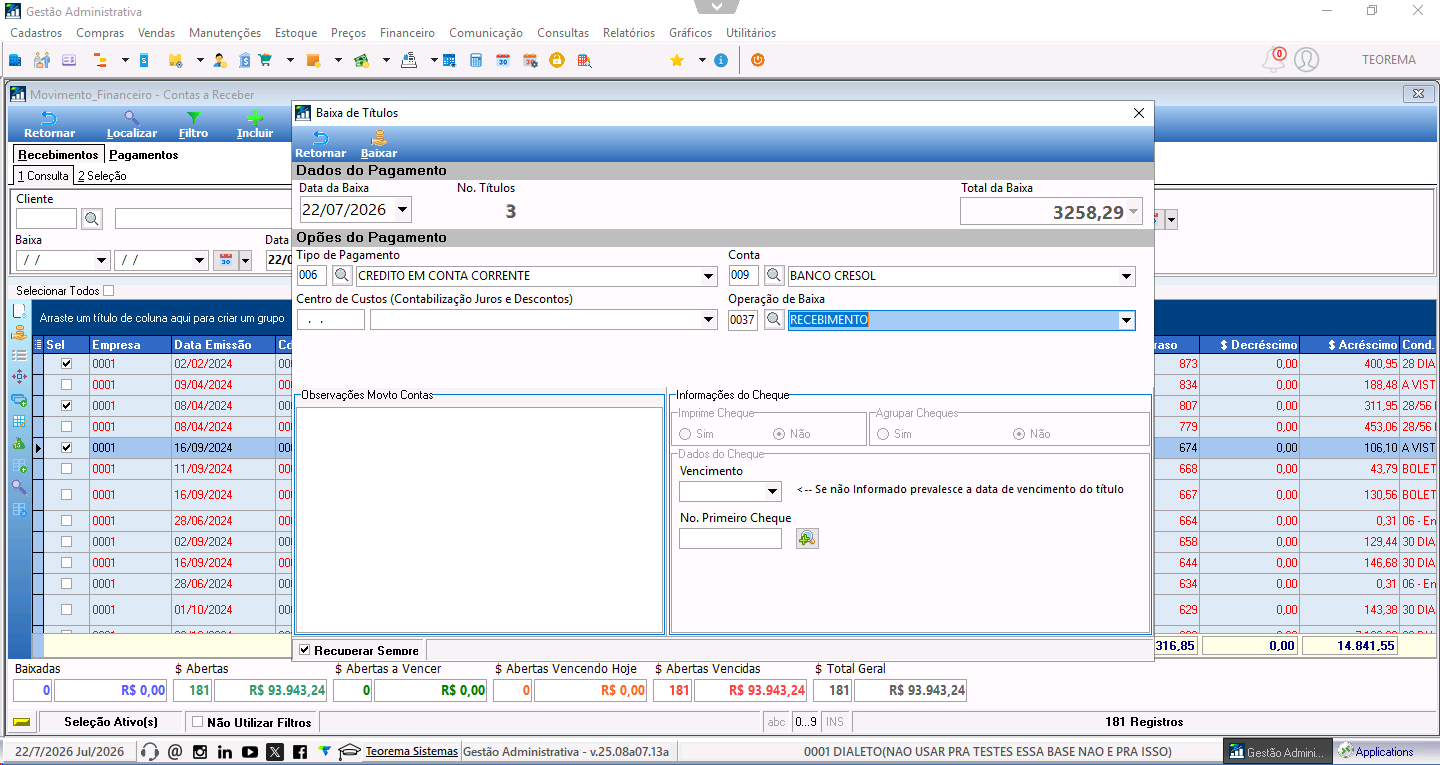
Task: Switch to the 2 Seleção tab
Action: click(102, 176)
